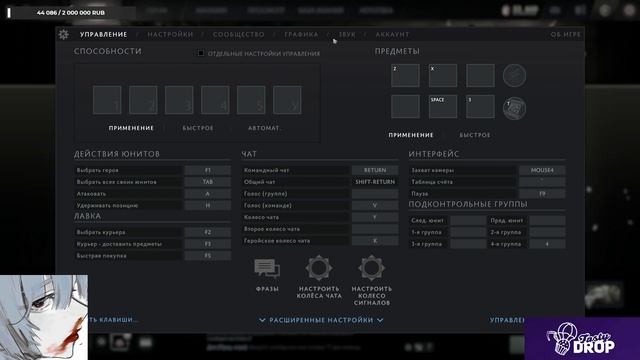The height and width of the screenshot is (360, 640).
Task: Rebind Захват камеры MOUSE4 field
Action: click(542, 170)
